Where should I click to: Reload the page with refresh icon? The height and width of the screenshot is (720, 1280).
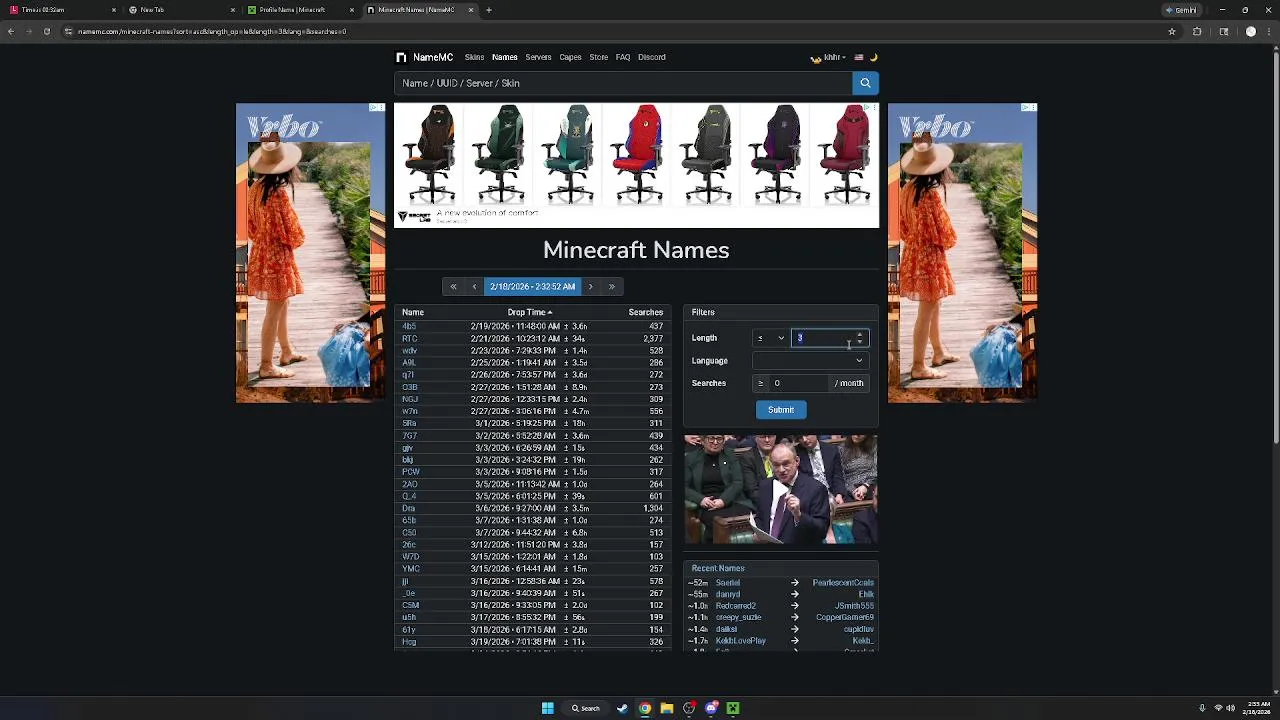coord(47,31)
